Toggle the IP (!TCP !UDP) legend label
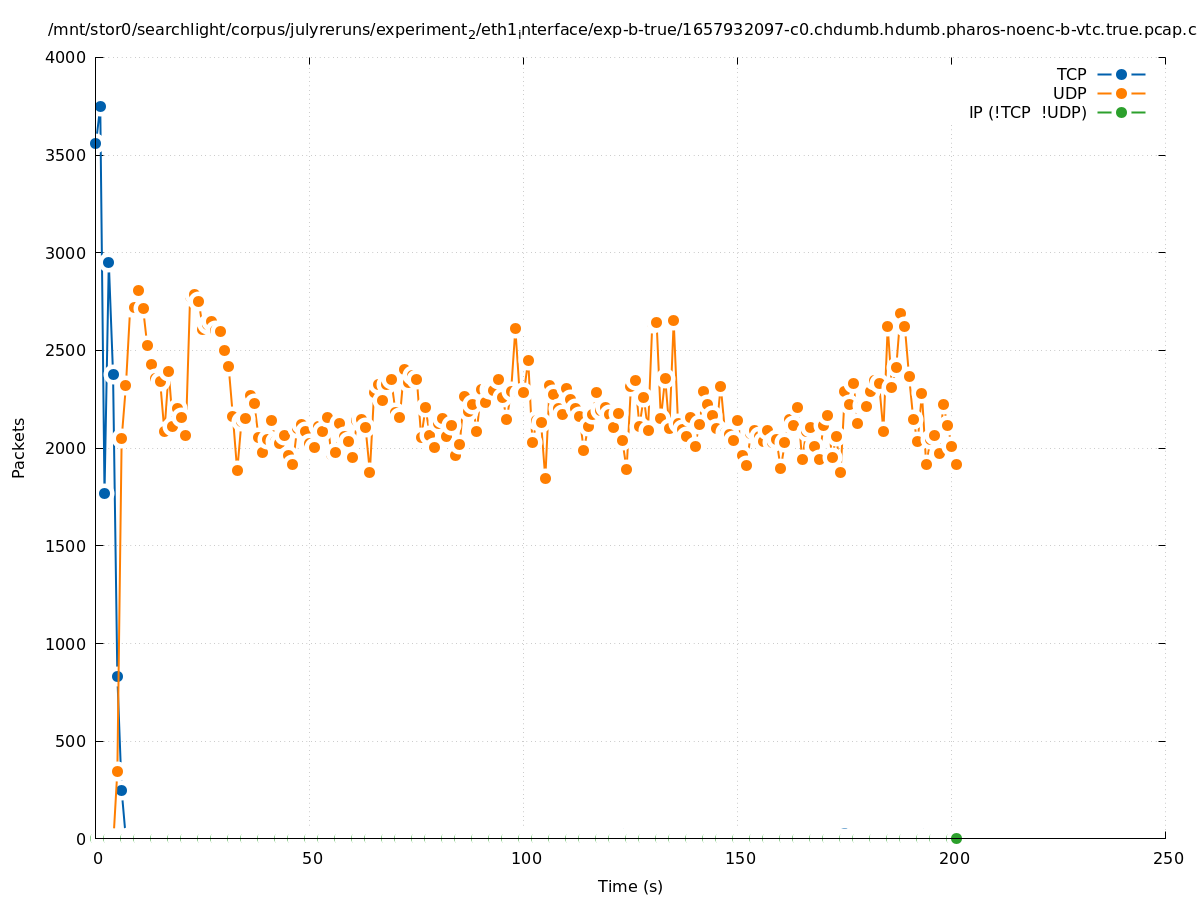Screen dimensions: 1197x900 [1027, 112]
